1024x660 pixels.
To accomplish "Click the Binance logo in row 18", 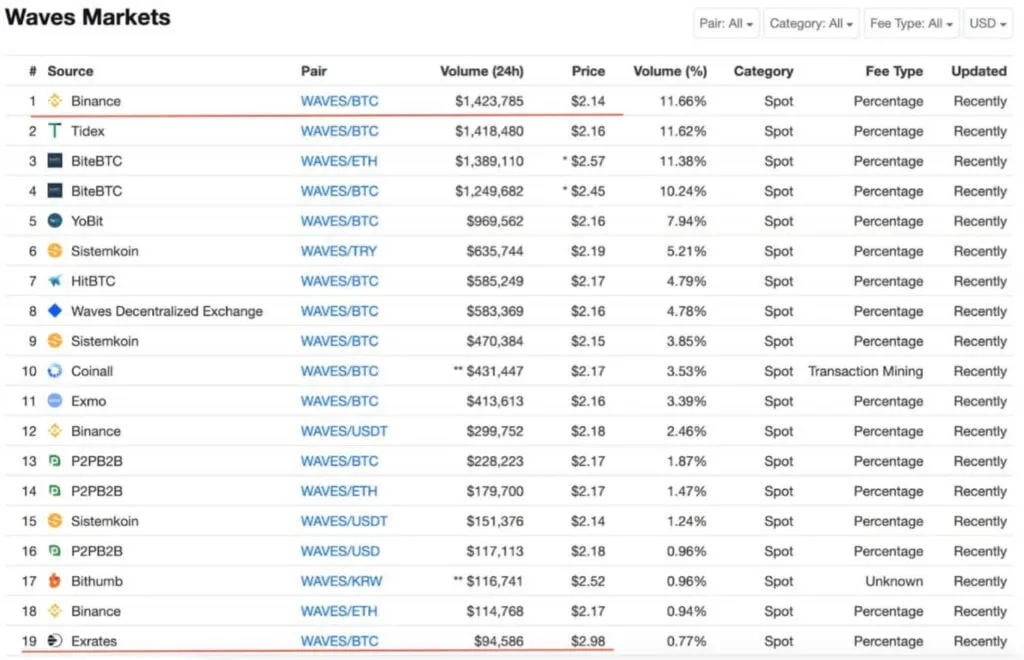I will click(x=55, y=611).
